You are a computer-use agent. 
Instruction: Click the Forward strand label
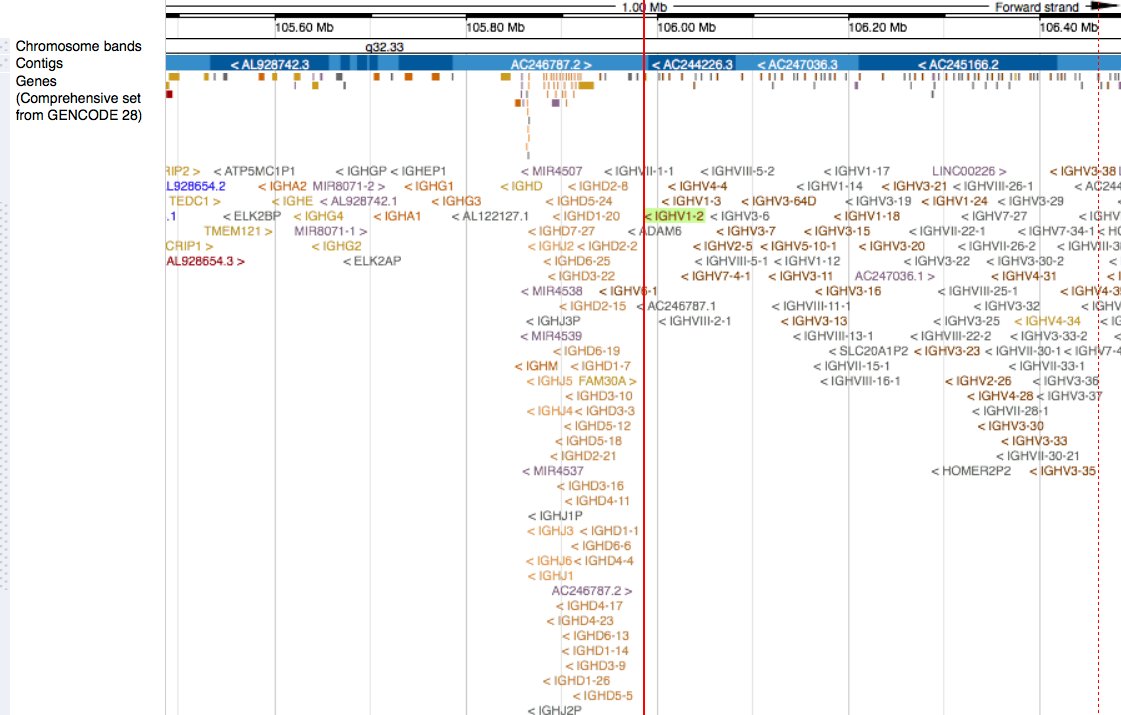[x=1037, y=7]
